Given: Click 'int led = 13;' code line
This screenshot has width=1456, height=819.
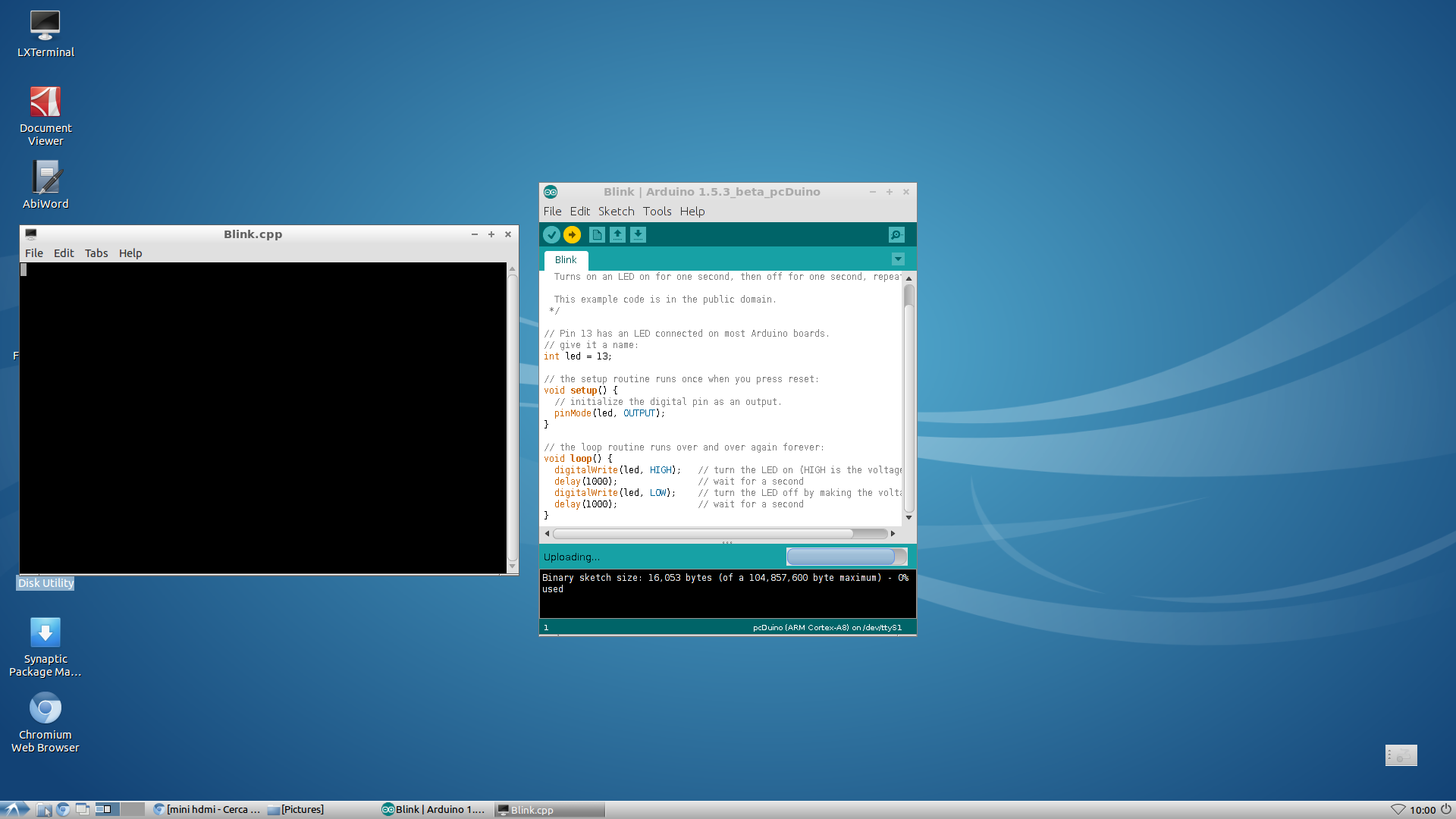Looking at the screenshot, I should pyautogui.click(x=578, y=356).
